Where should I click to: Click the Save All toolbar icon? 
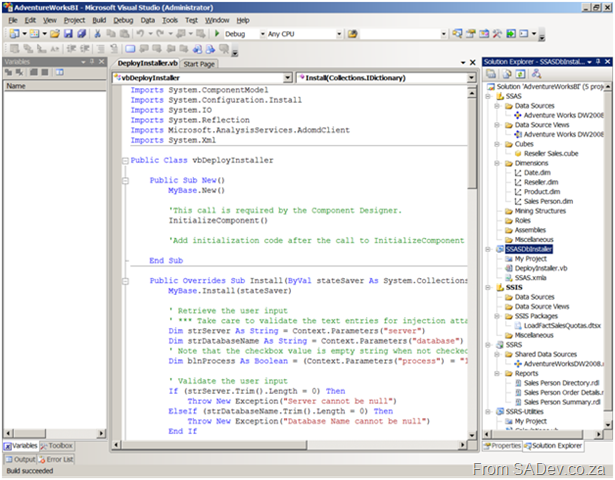pyautogui.click(x=82, y=34)
